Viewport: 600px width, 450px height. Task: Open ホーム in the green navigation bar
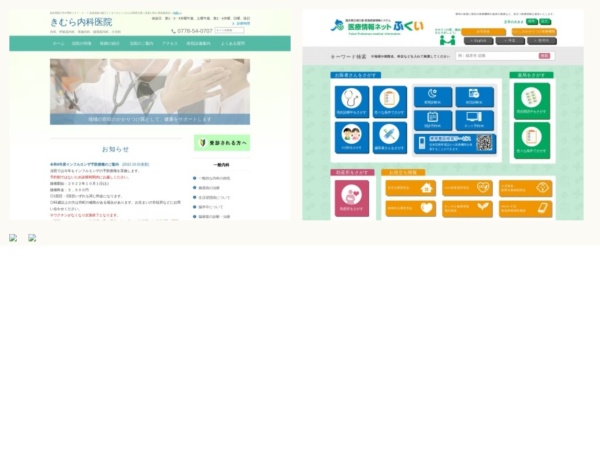(59, 44)
